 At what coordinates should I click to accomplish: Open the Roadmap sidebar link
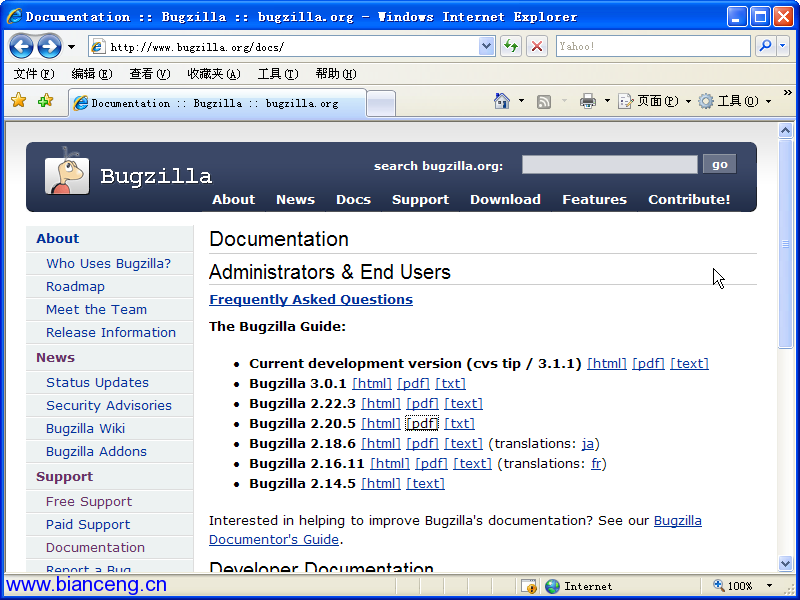click(76, 287)
